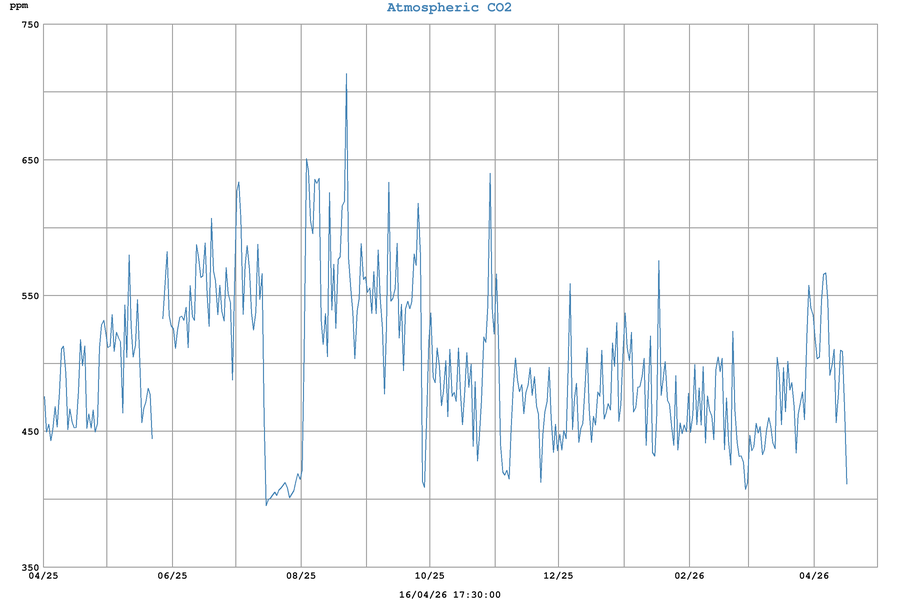Image resolution: width=900 pixels, height=600 pixels.
Task: Click the 04/25 x-axis date label
Action: pos(44,576)
